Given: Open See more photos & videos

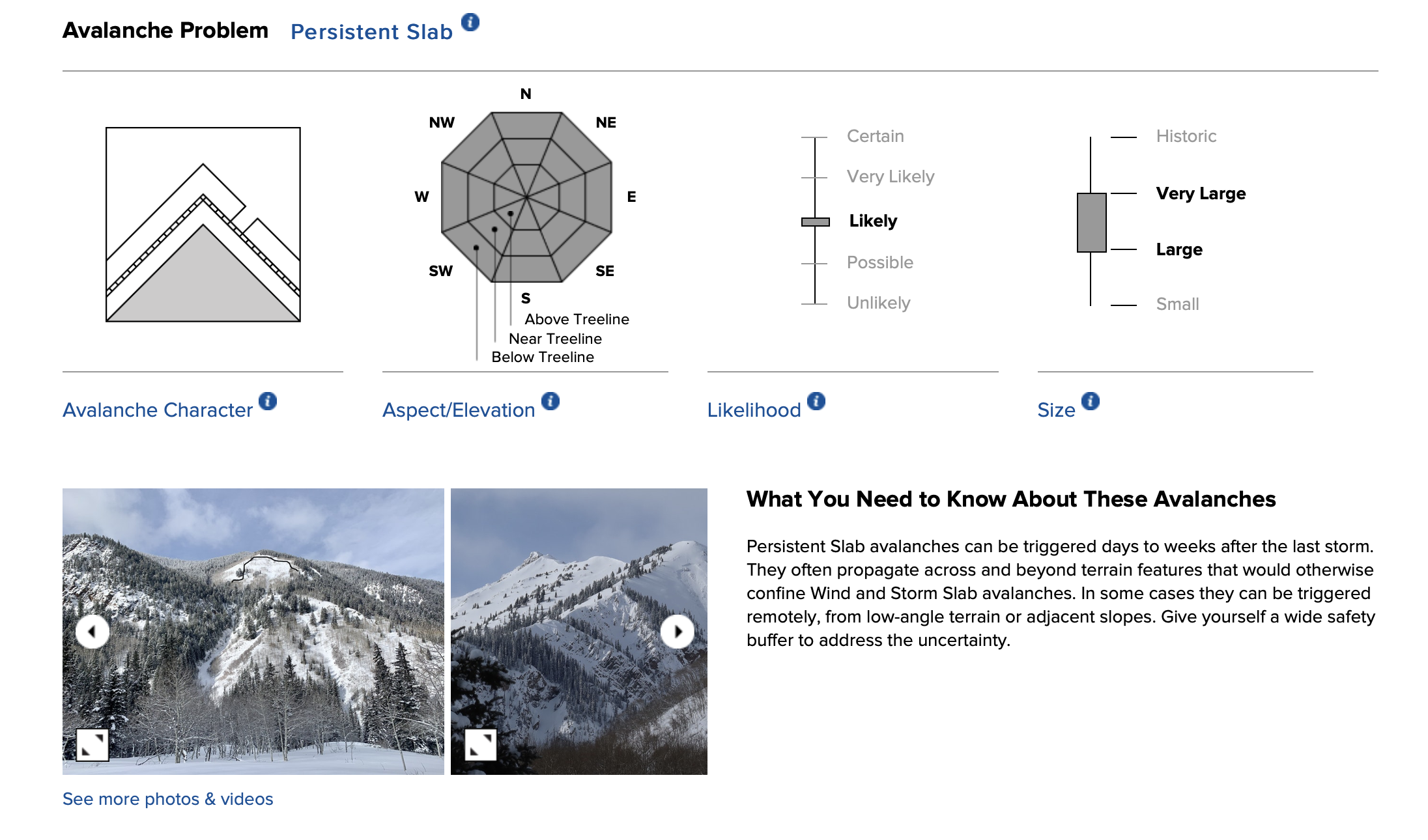Looking at the screenshot, I should coord(168,799).
